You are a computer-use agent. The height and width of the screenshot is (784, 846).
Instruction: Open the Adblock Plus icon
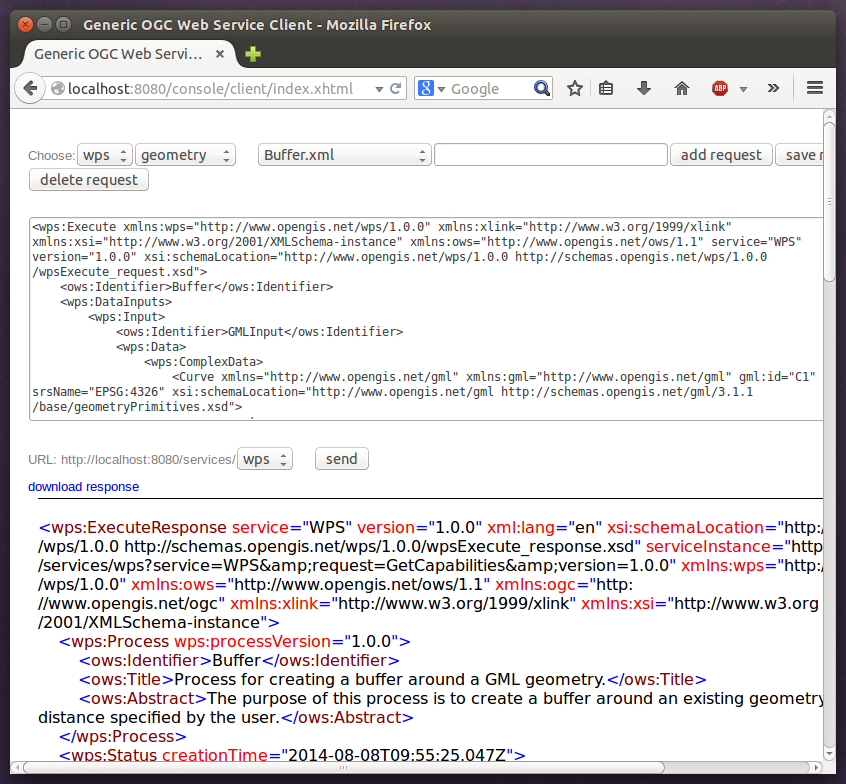[720, 88]
